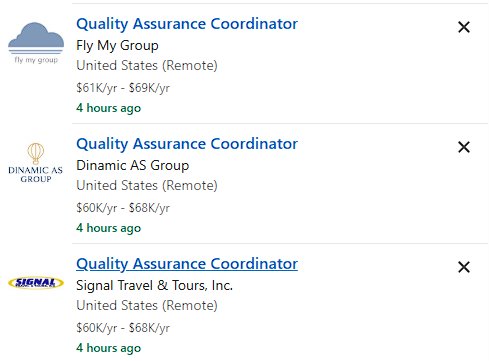Click the Dinamic AS Group company name
The height and width of the screenshot is (361, 489).
(x=133, y=165)
